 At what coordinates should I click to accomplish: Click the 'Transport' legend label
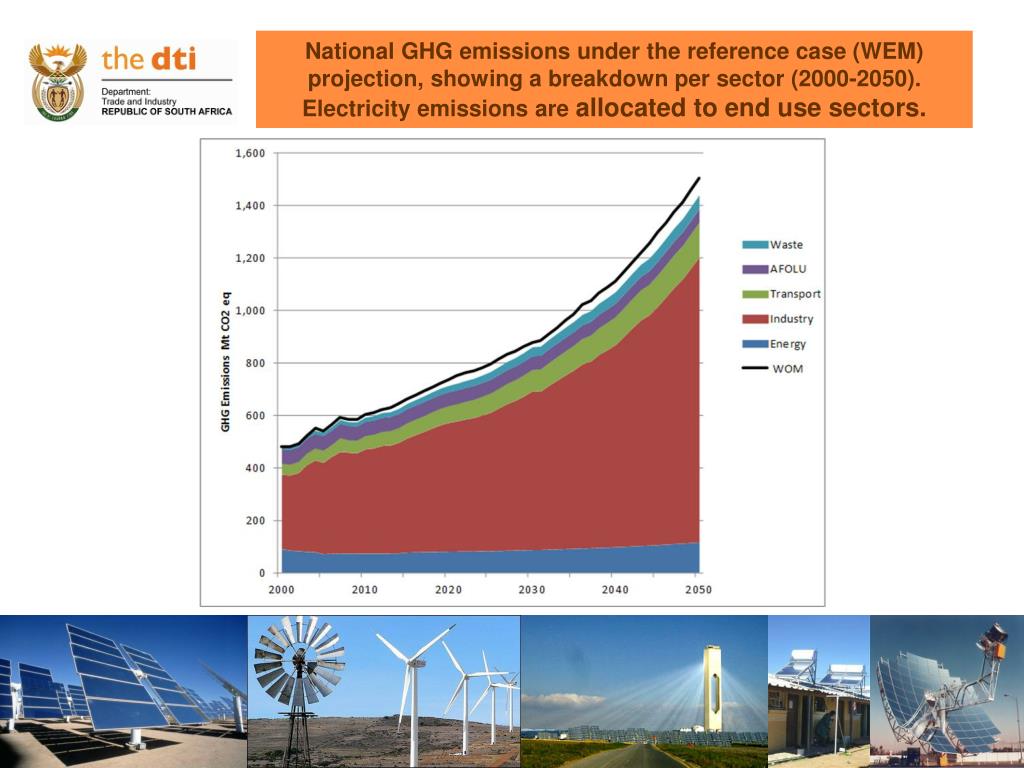[x=795, y=294]
